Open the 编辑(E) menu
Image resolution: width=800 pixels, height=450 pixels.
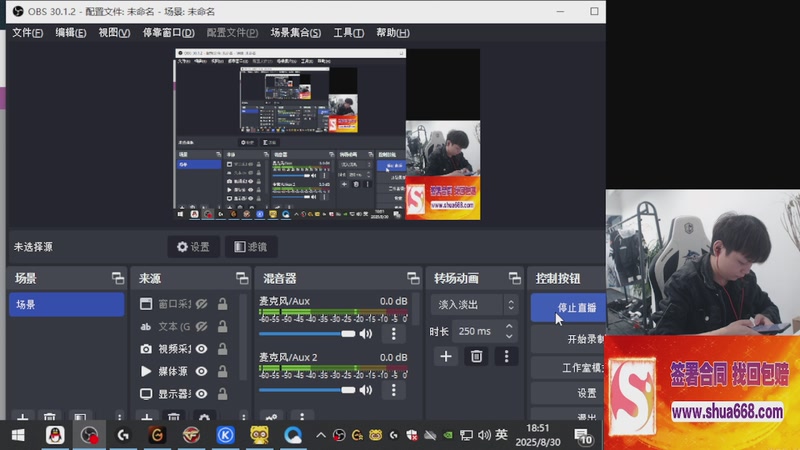click(x=70, y=33)
